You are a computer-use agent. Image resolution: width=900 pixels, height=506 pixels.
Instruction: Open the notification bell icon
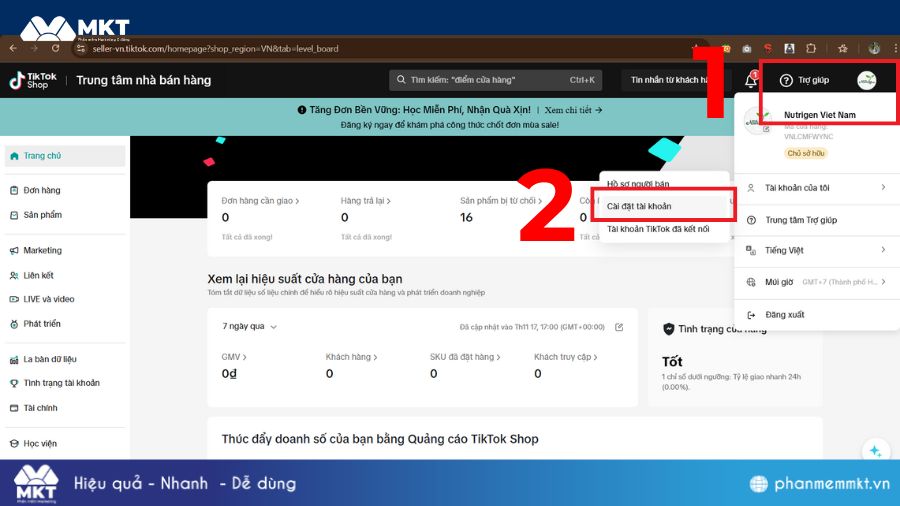pos(751,80)
